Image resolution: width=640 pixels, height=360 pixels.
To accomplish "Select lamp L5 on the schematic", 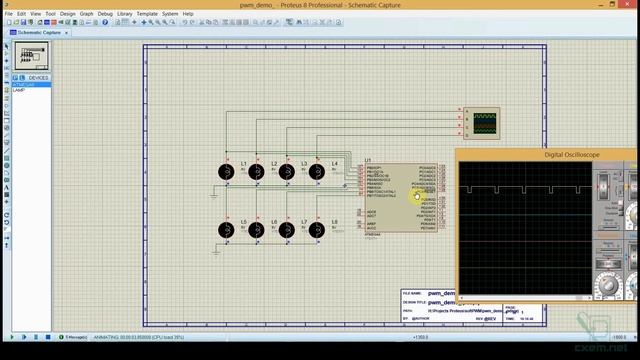I will tap(226, 230).
